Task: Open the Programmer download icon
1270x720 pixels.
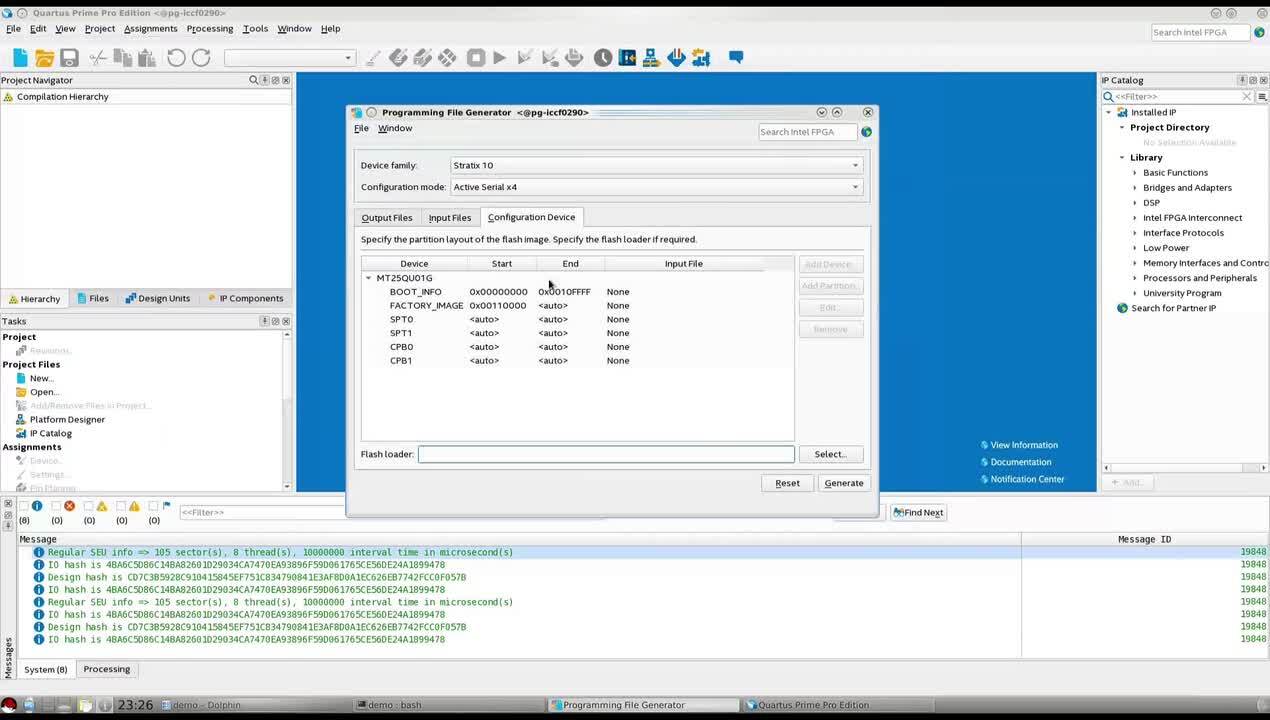Action: coord(676,58)
